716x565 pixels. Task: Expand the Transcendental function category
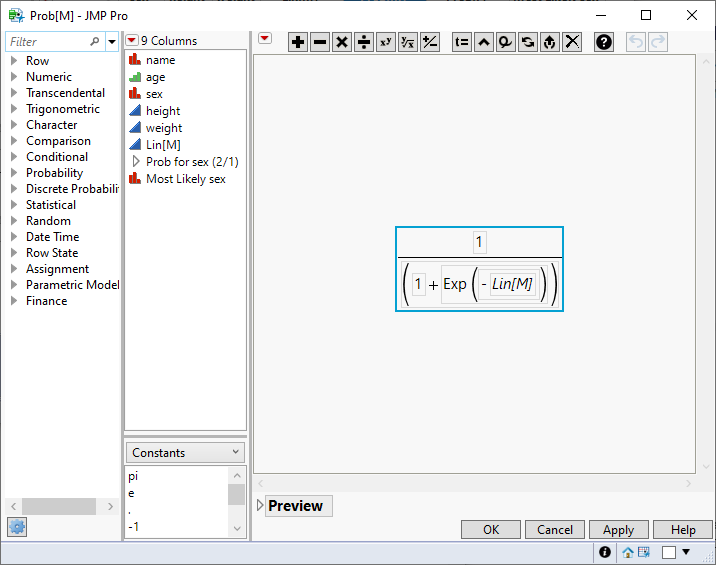tap(14, 93)
